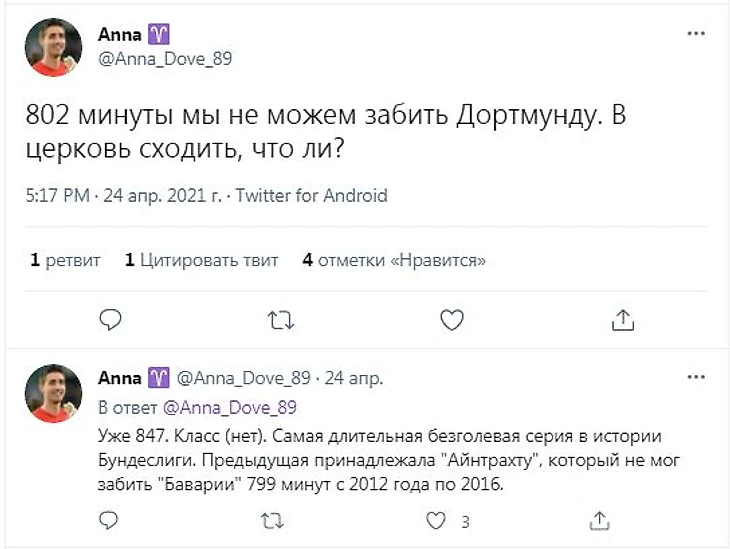
Task: Retweet the reply tweet about Bundesliga
Action: click(x=270, y=520)
